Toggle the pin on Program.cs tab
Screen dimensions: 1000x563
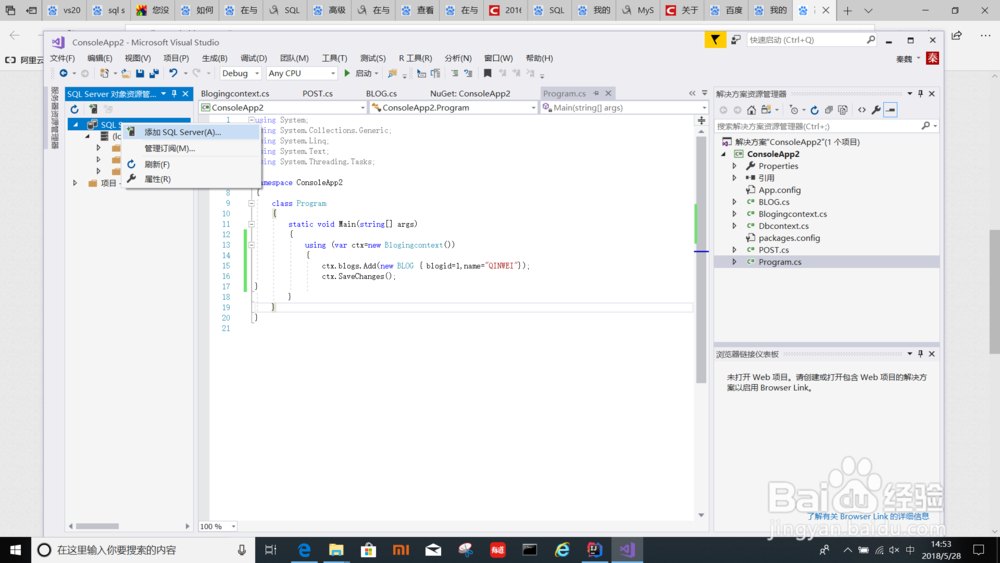pos(596,93)
